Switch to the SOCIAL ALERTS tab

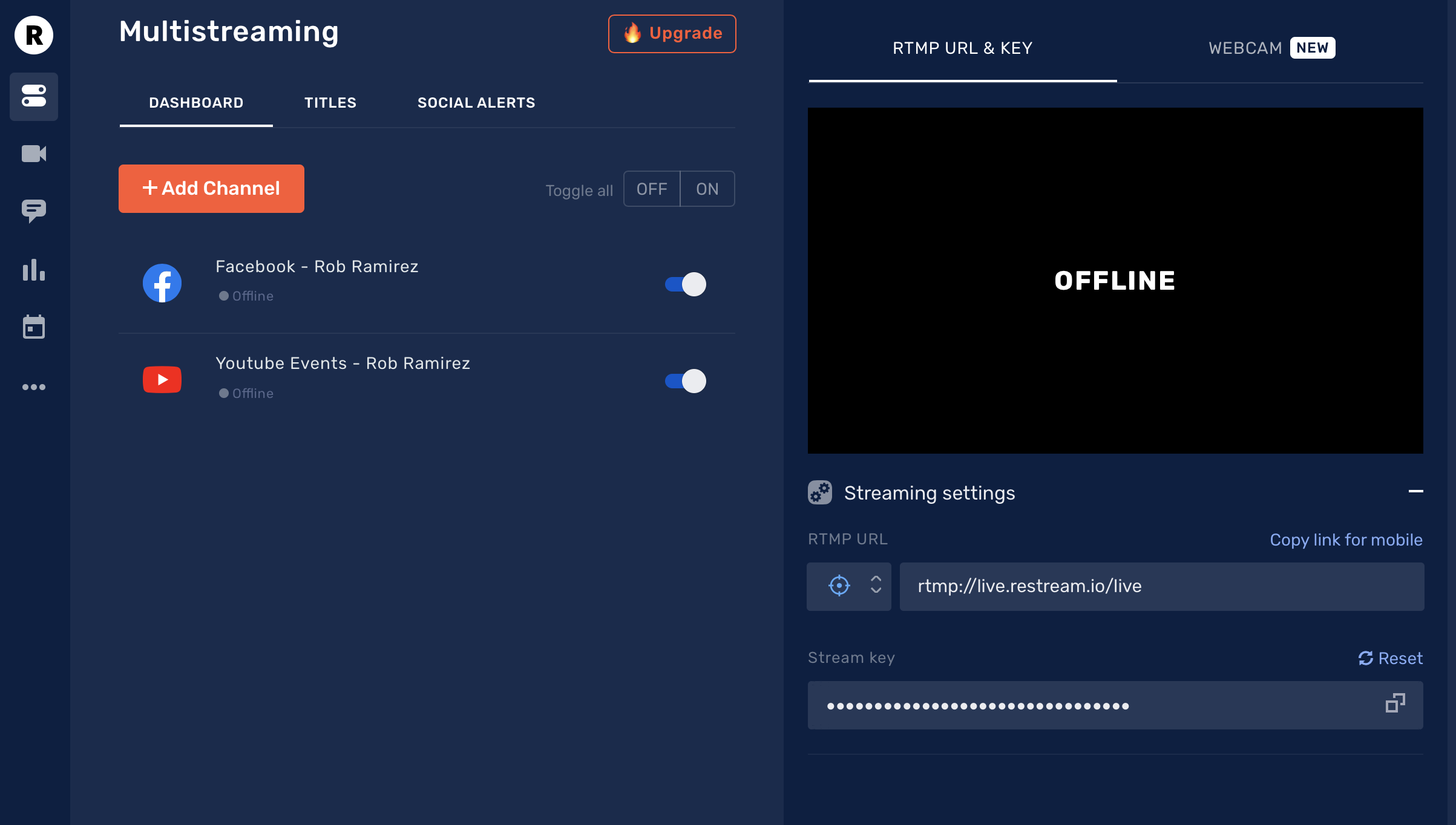tap(476, 103)
